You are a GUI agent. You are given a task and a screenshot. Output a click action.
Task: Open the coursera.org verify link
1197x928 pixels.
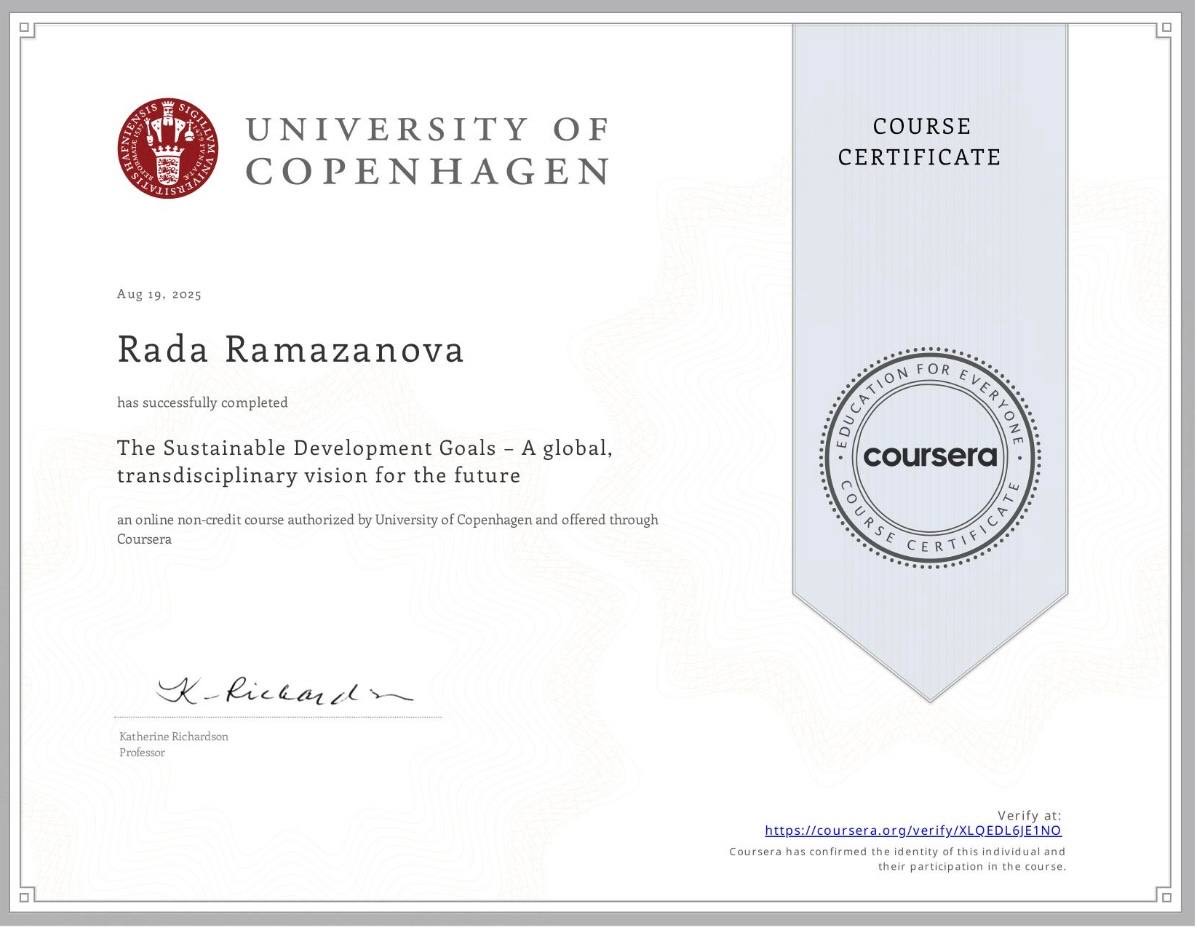pos(912,830)
